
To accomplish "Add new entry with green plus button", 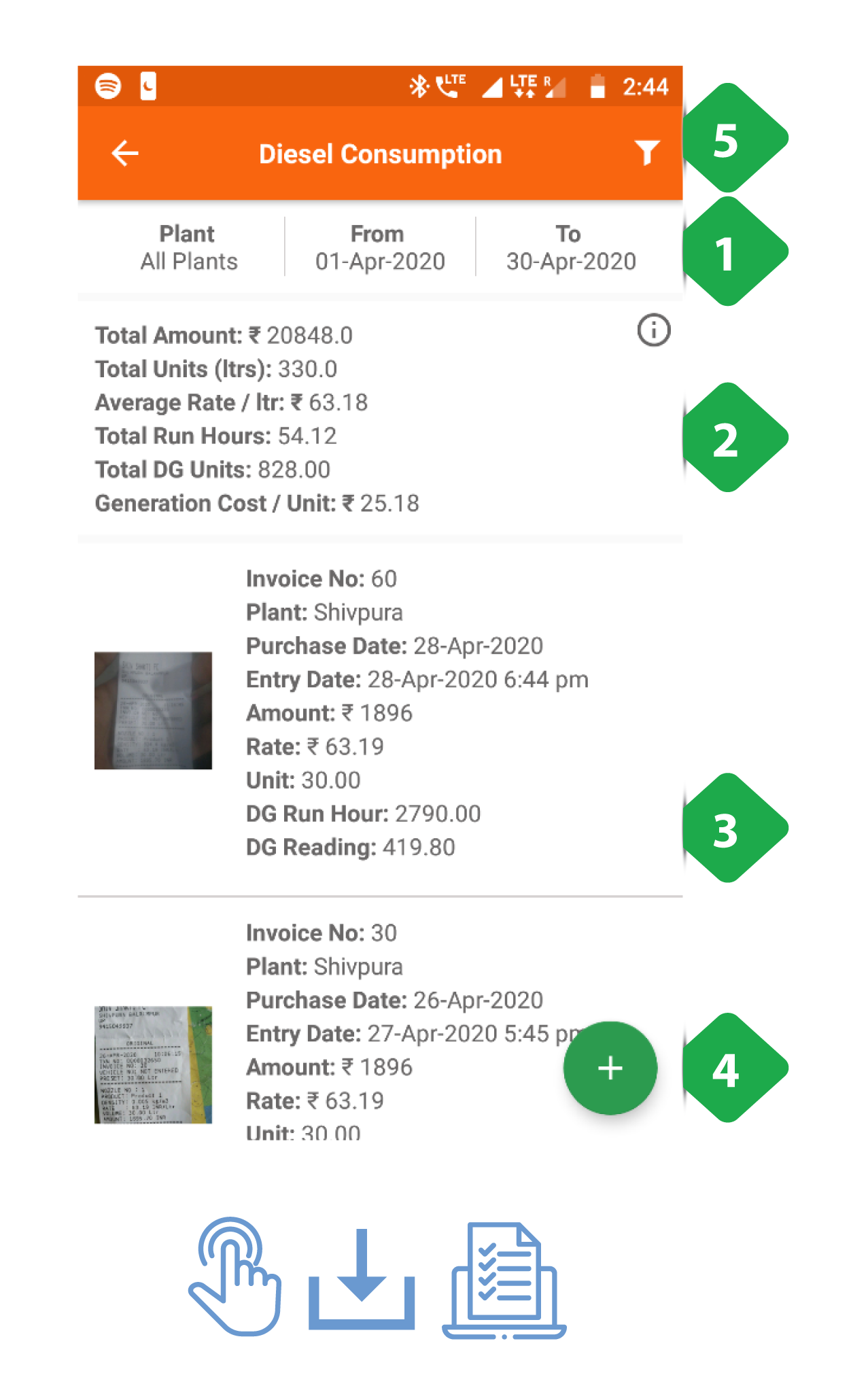I will pos(610,1068).
